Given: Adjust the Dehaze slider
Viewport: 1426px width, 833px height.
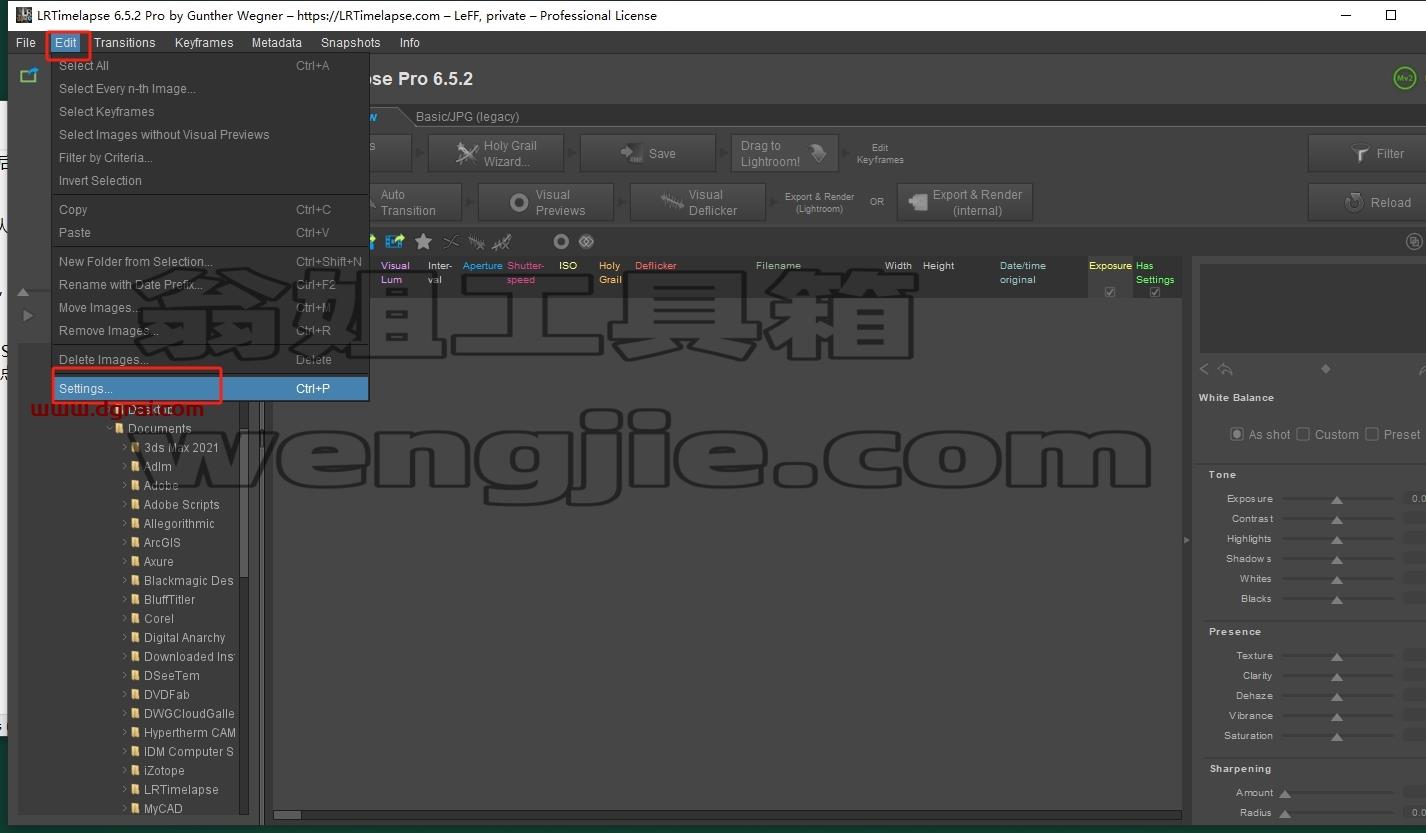Looking at the screenshot, I should pyautogui.click(x=1337, y=696).
